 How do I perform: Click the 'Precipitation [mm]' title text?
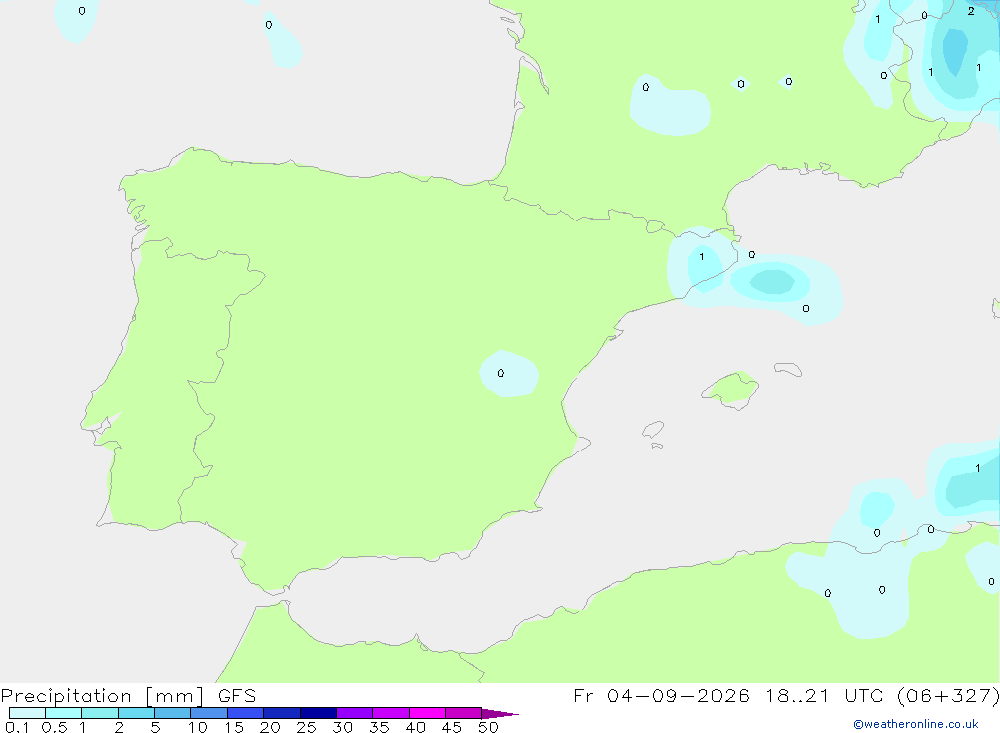(x=103, y=696)
